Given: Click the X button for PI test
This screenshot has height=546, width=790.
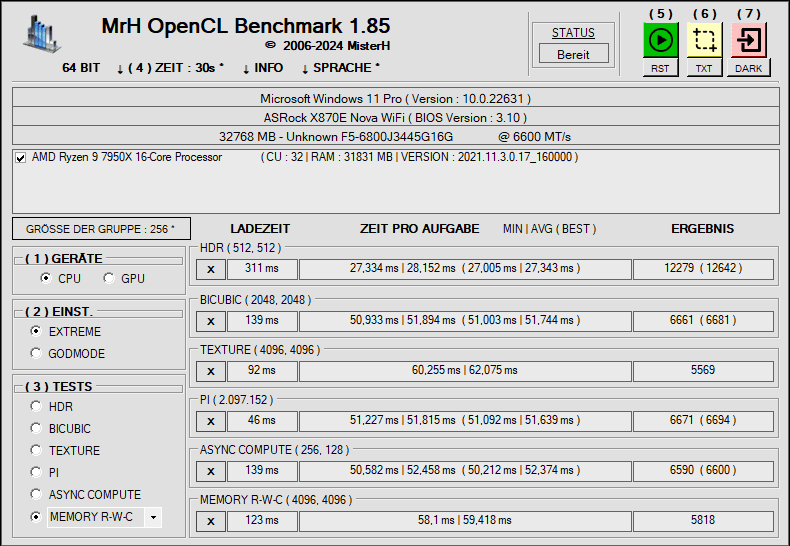Looking at the screenshot, I should pos(211,421).
